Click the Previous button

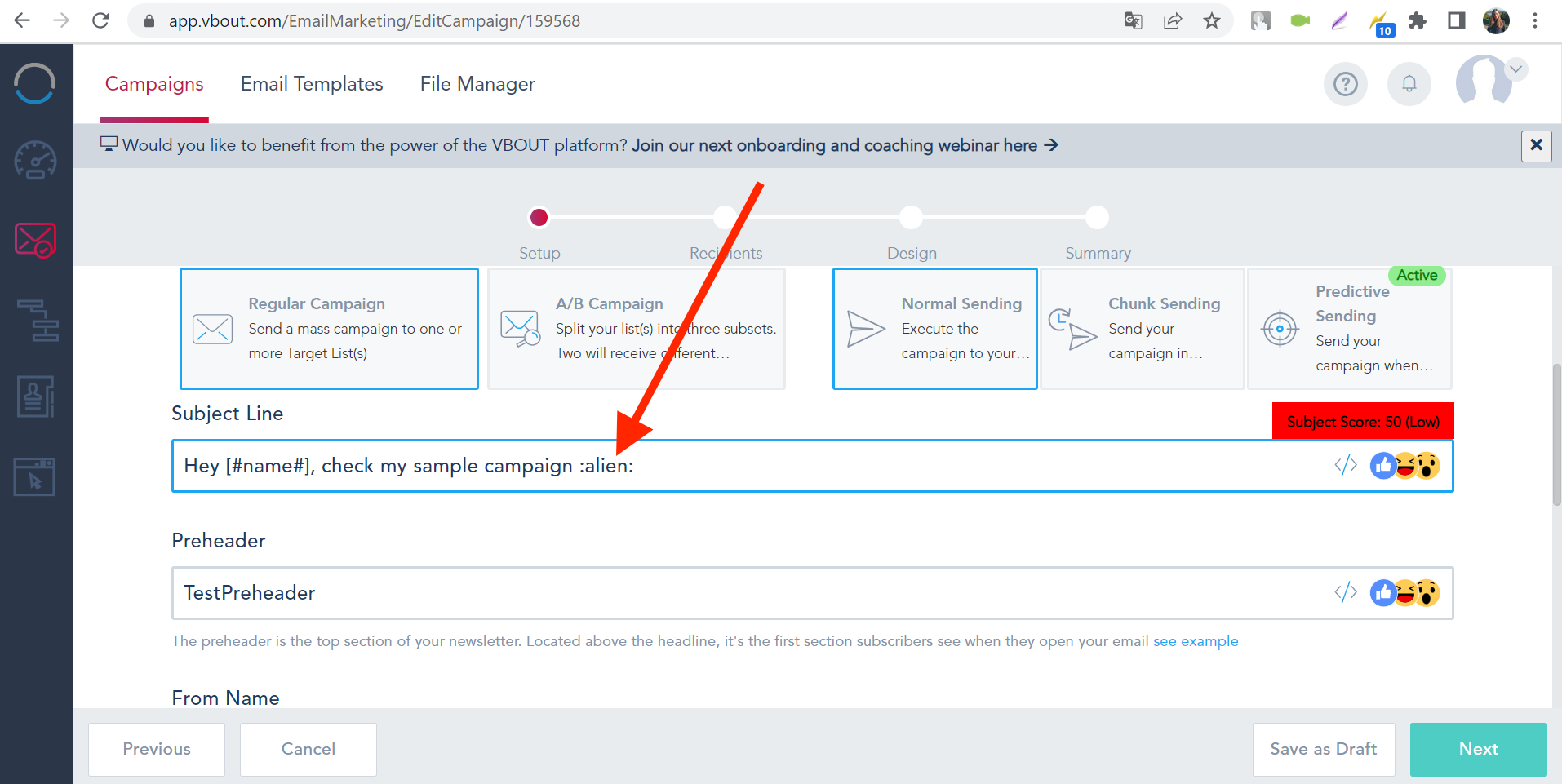[x=156, y=749]
